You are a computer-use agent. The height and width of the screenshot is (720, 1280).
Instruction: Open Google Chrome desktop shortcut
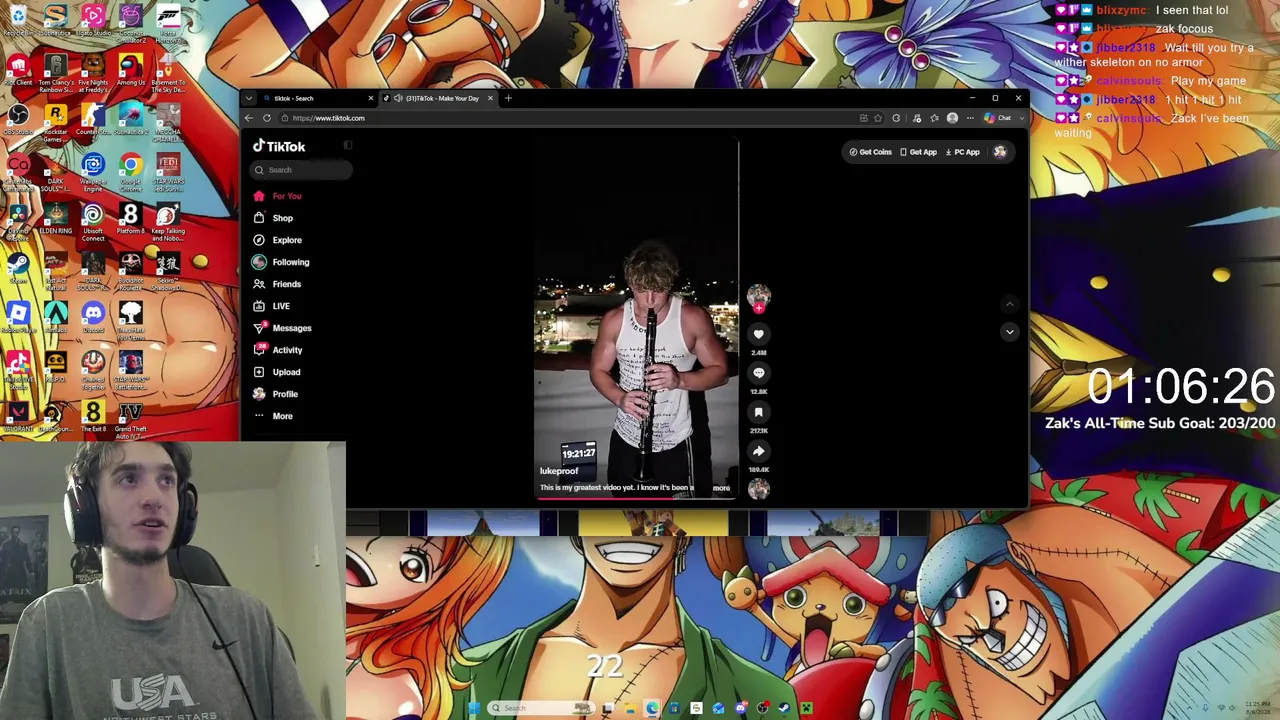[x=130, y=170]
